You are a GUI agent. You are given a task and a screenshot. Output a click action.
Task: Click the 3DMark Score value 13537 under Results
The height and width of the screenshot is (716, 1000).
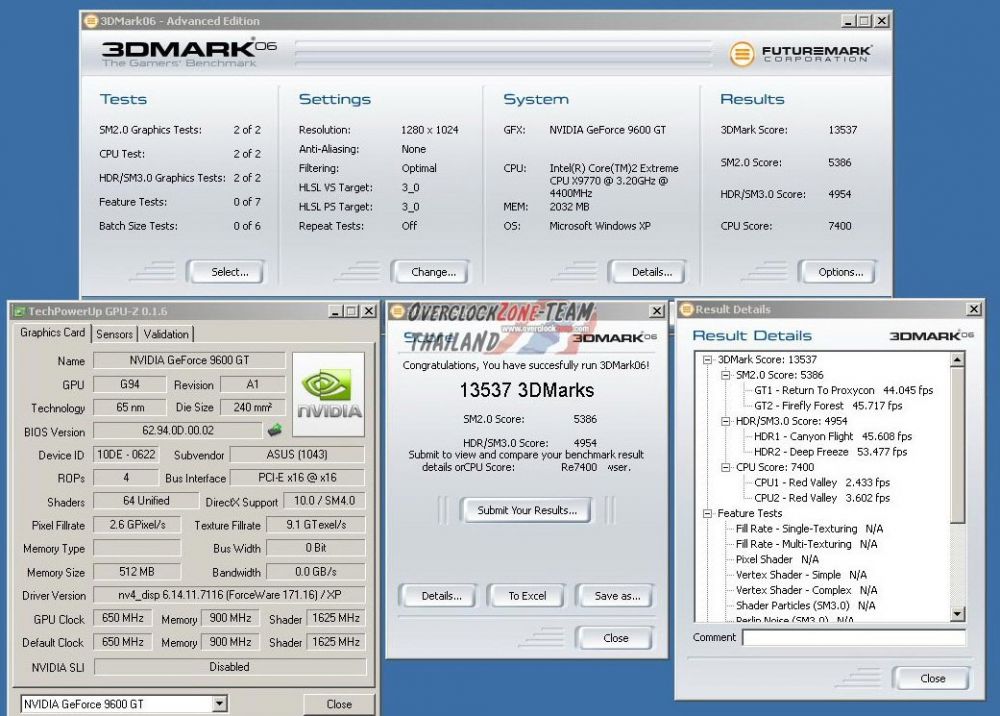point(842,130)
